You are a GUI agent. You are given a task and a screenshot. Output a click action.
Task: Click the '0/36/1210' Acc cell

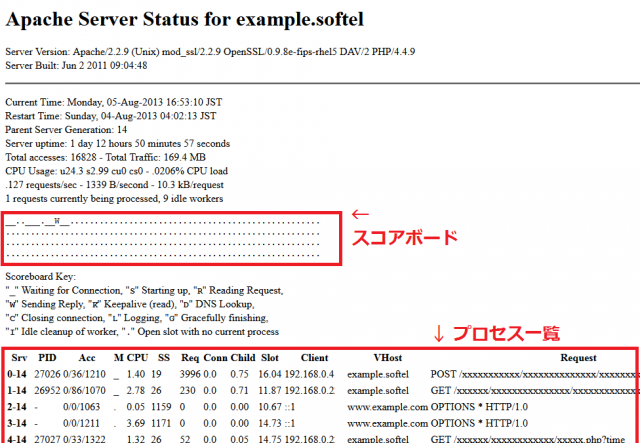pyautogui.click(x=84, y=374)
